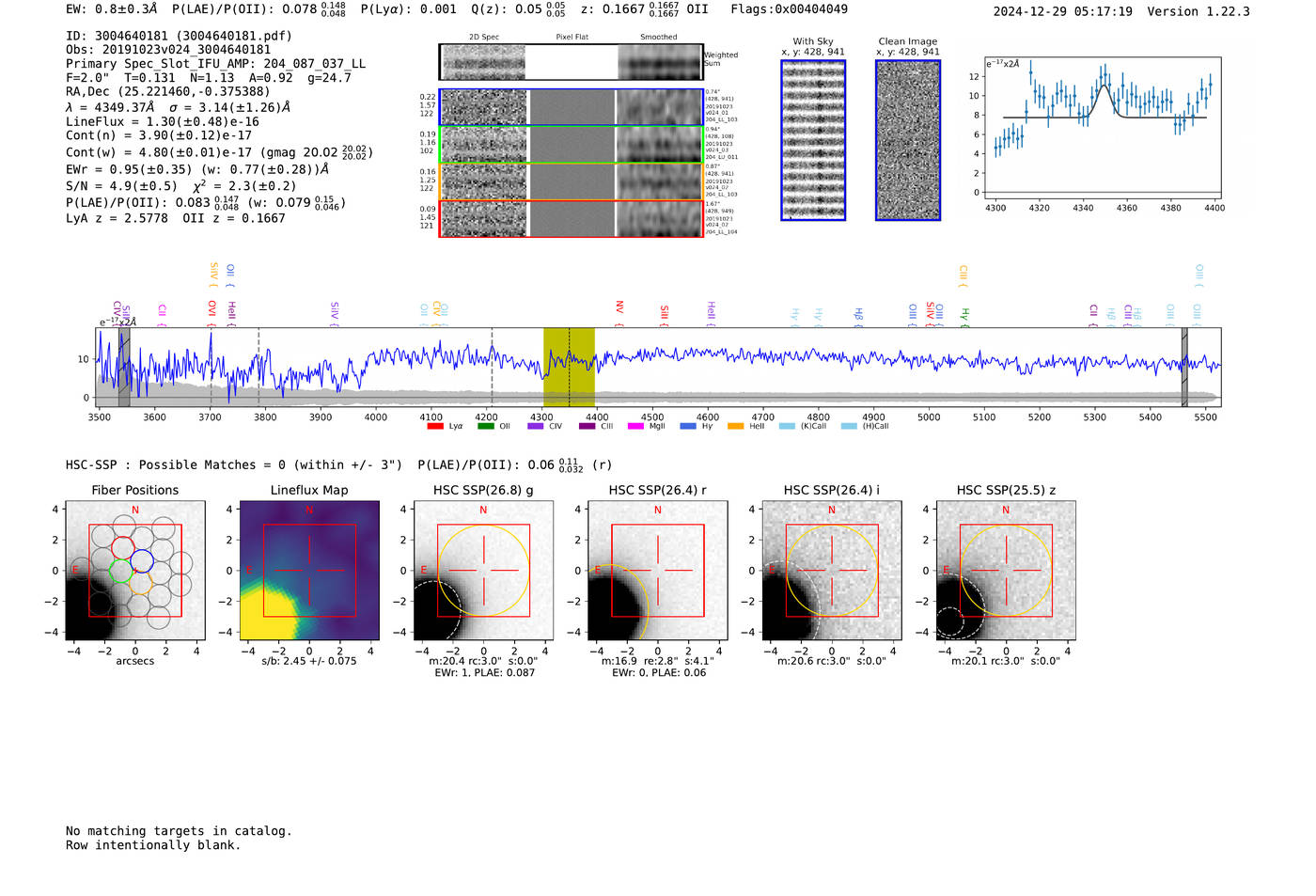Select the red-bordered 2D fiber spectrum row
Screen dimensions: 1316x896
coord(572,218)
